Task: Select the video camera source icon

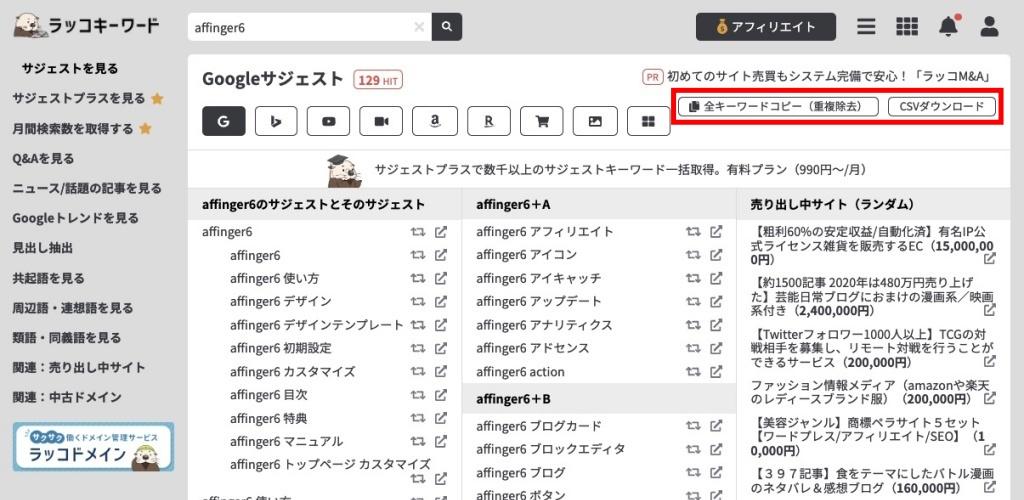Action: click(381, 121)
